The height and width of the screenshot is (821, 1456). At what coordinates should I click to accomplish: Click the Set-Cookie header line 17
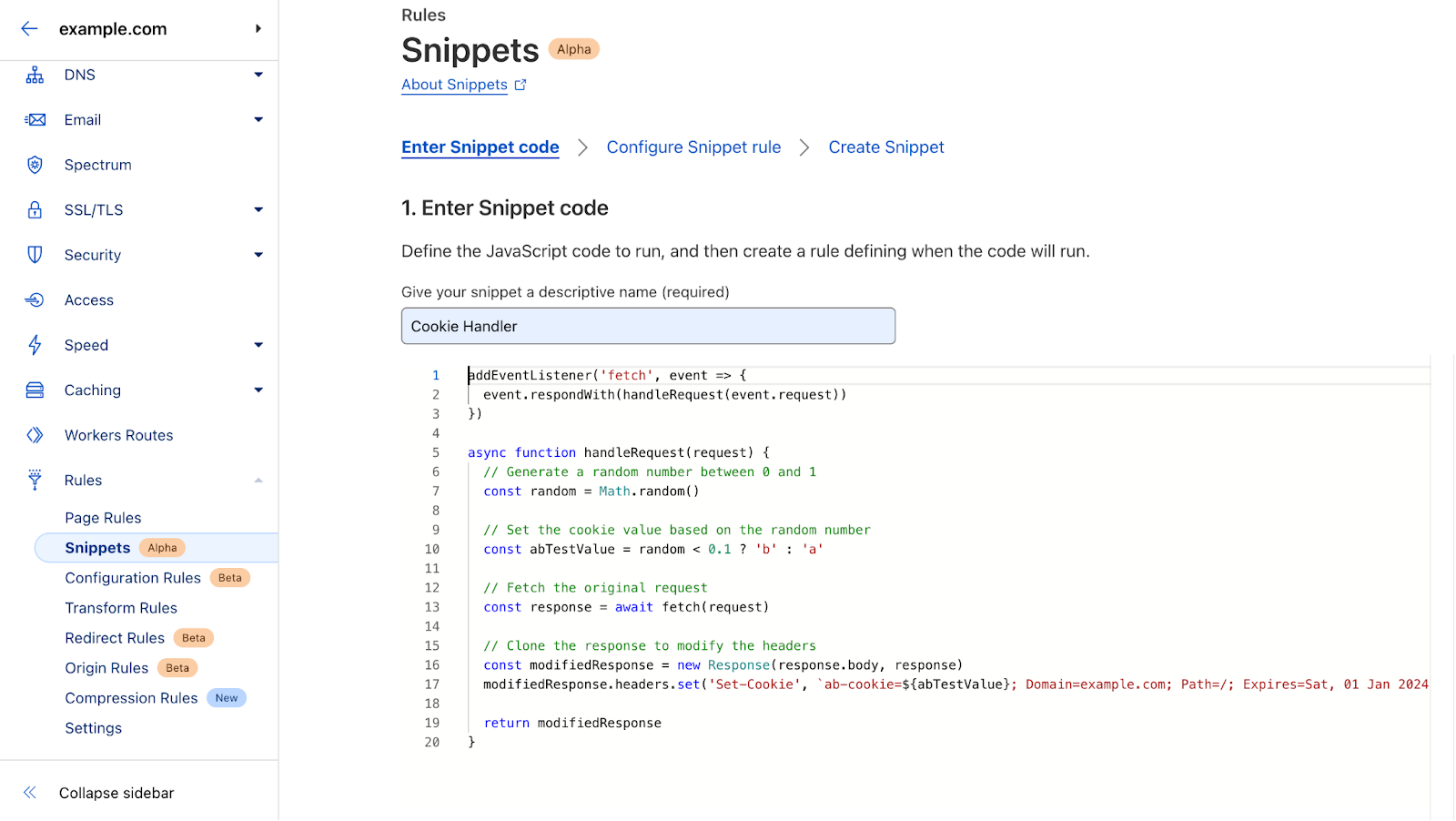click(955, 684)
